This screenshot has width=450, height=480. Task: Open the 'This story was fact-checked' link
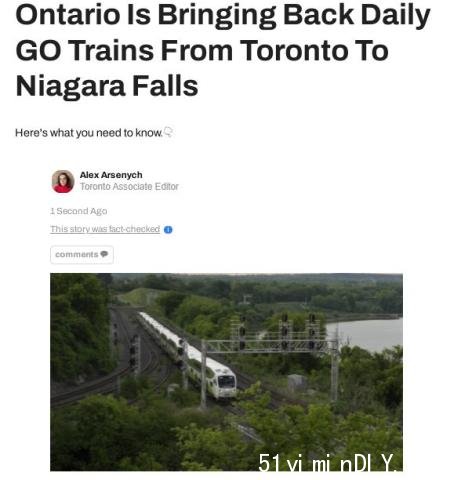click(105, 229)
